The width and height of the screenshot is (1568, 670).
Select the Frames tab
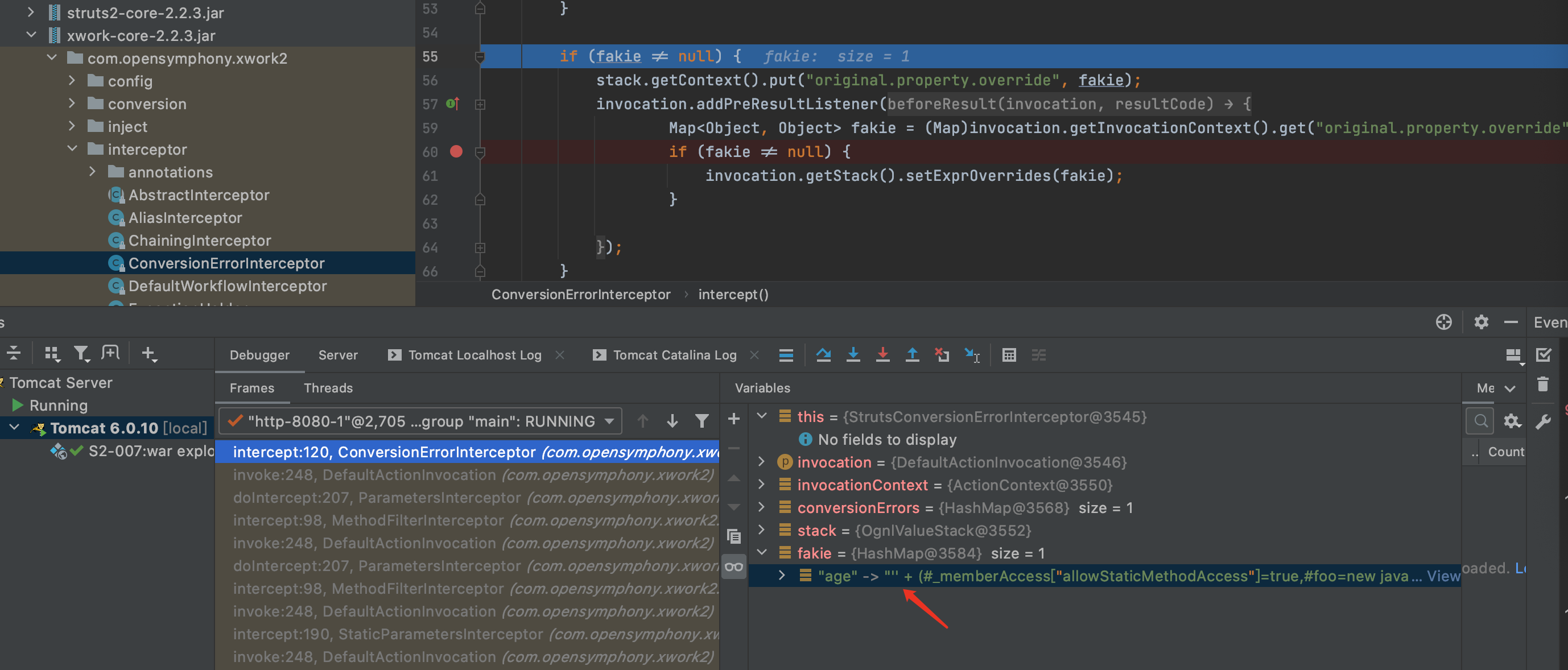[251, 388]
